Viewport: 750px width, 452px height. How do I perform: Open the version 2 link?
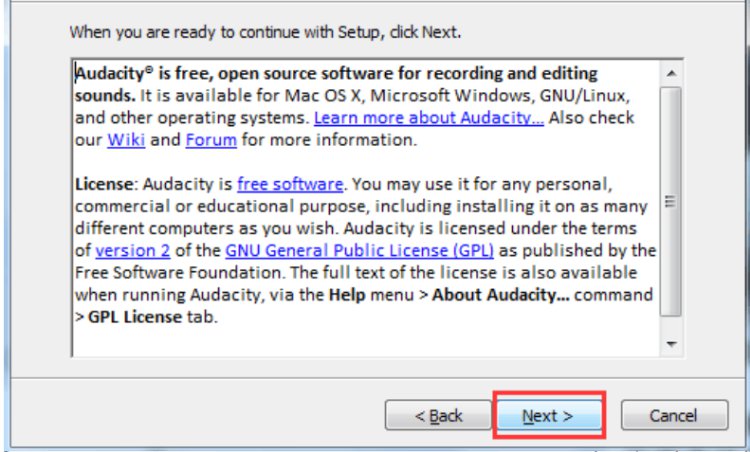[132, 251]
